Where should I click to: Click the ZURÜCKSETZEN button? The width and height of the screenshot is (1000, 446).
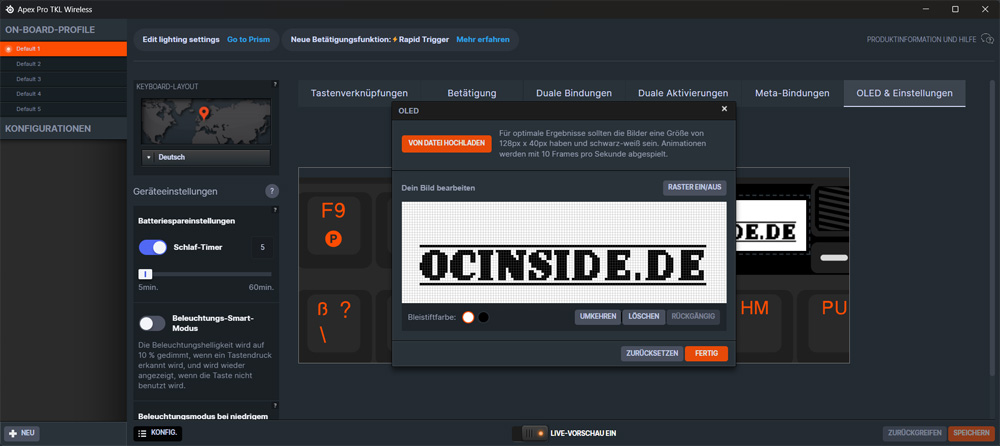tap(652, 353)
